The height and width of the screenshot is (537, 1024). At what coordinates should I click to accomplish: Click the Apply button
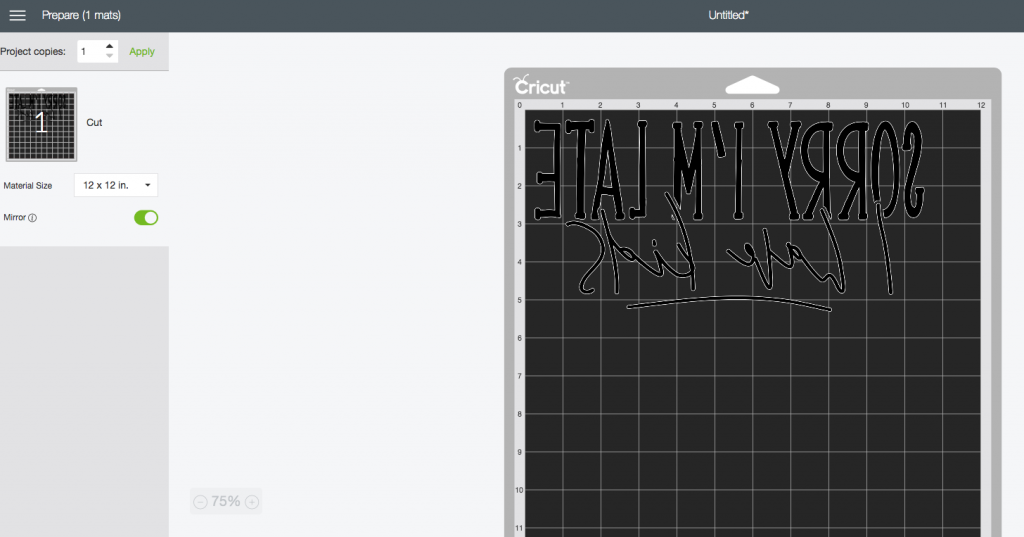point(142,52)
